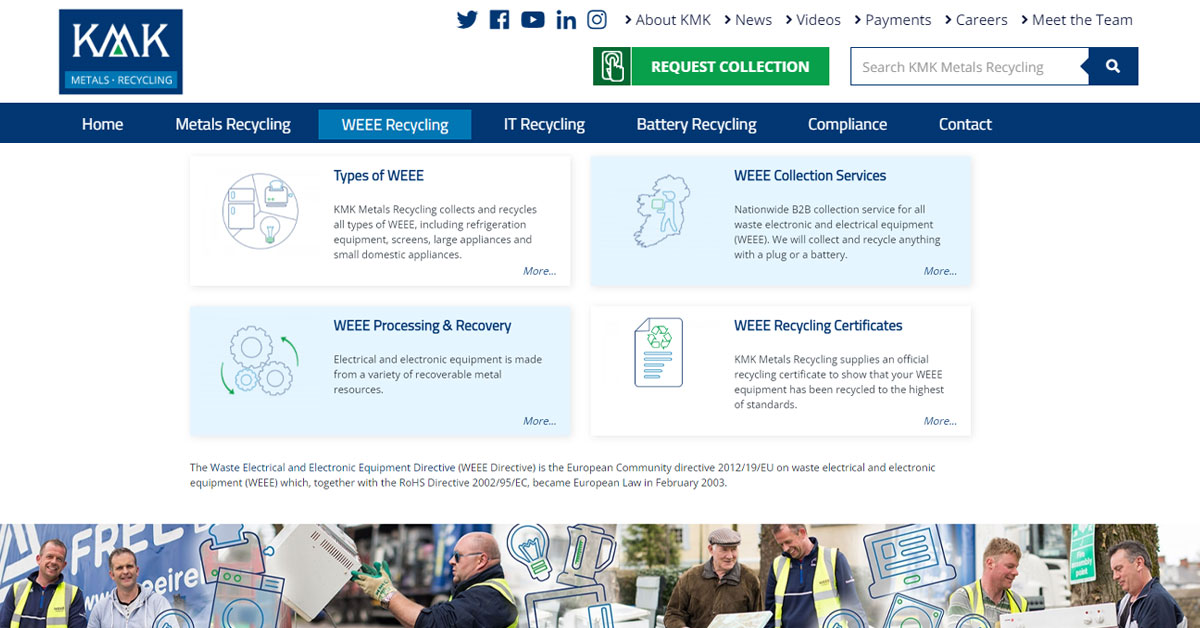Focus the Search KMK Metals Recycling field
Screen dimensions: 1200x628
pyautogui.click(x=969, y=67)
